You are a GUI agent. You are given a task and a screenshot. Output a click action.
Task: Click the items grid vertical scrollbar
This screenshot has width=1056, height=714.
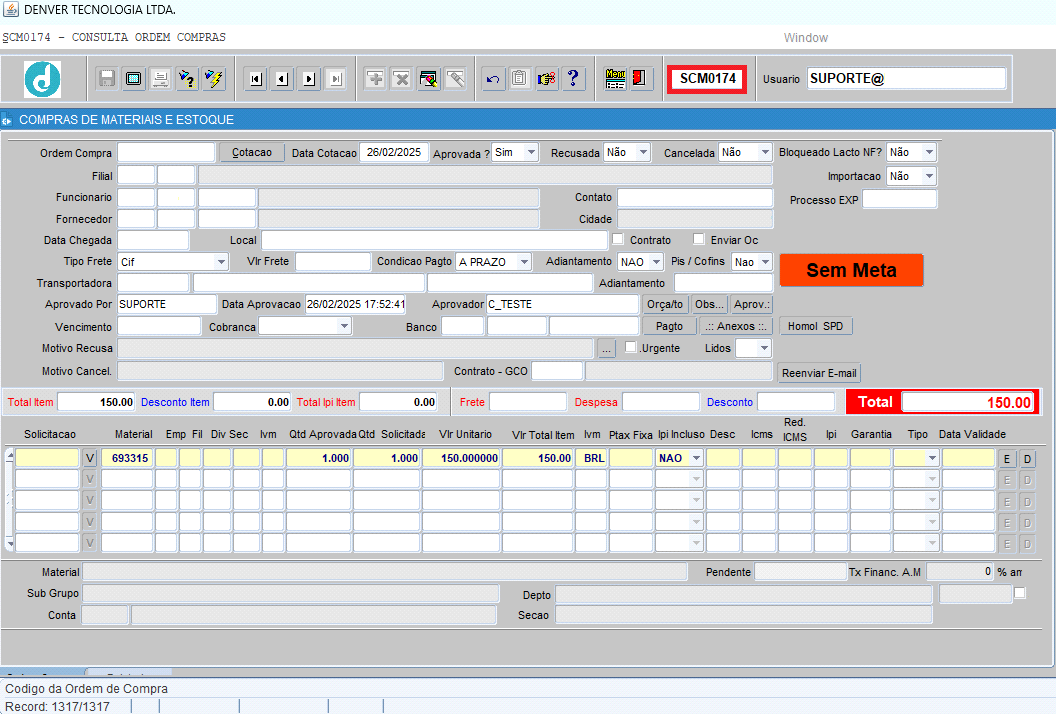(9, 500)
